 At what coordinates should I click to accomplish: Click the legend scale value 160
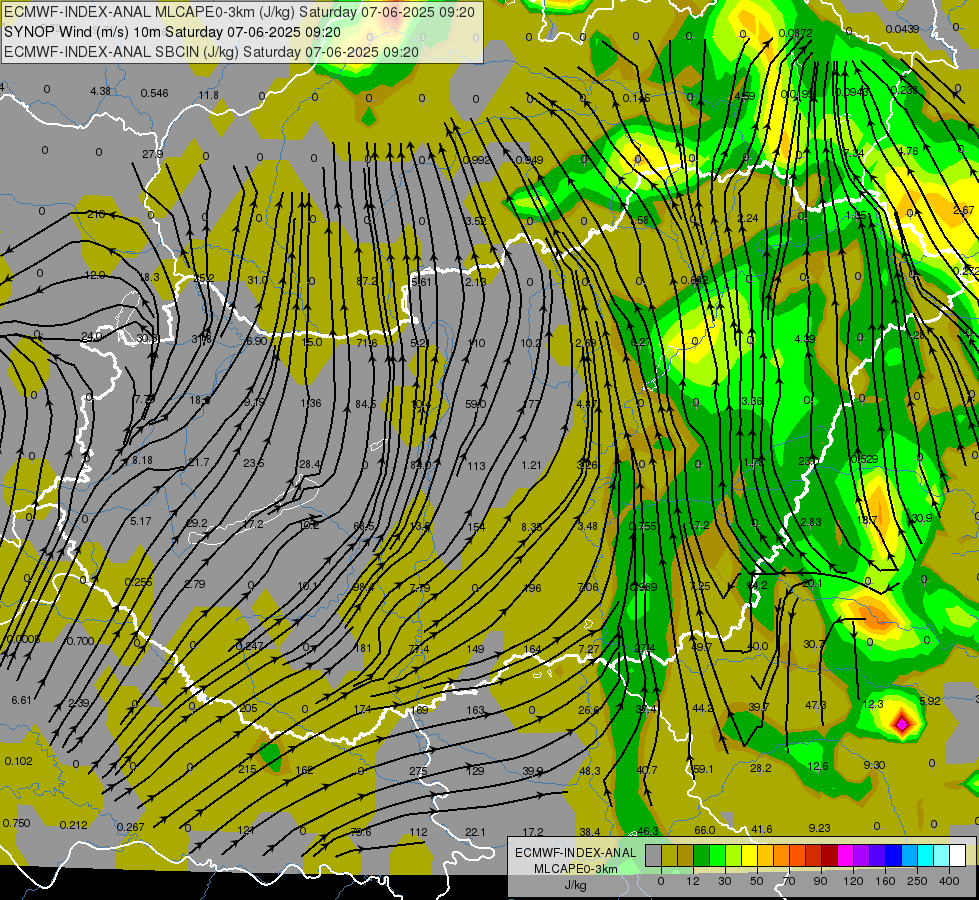885,881
